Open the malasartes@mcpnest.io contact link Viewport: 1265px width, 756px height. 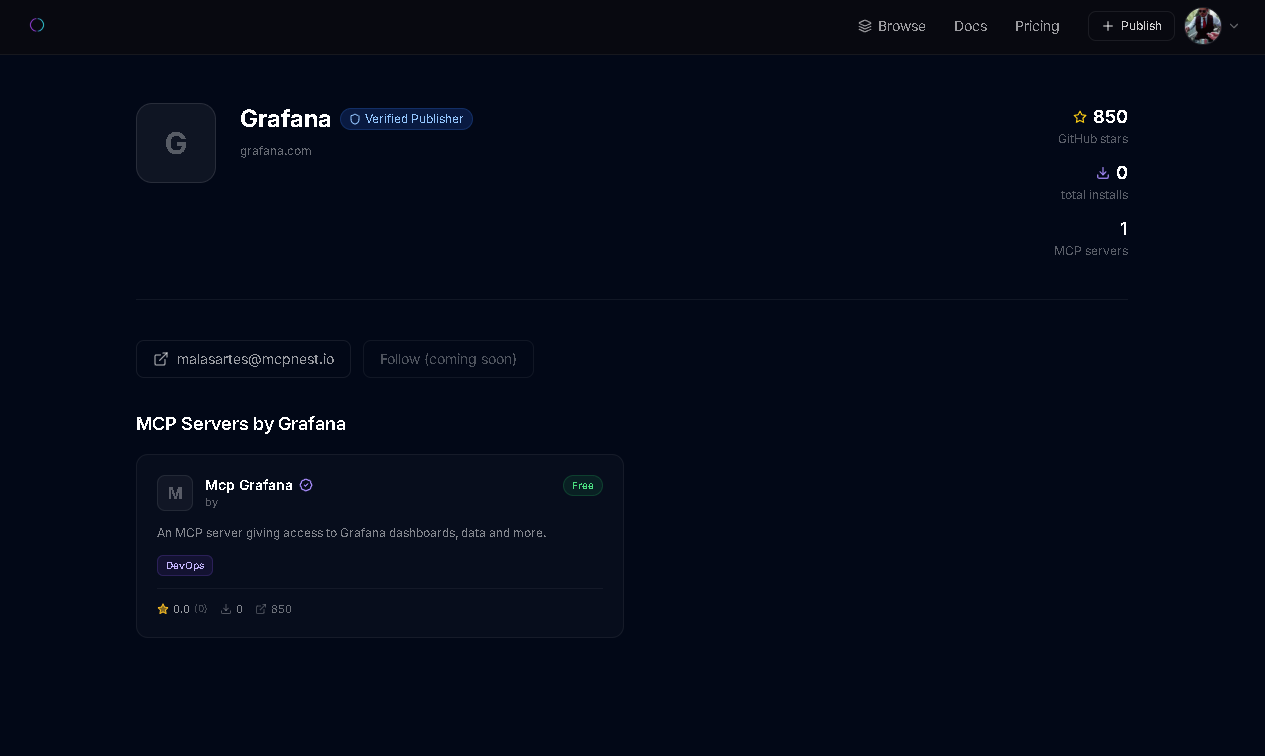click(243, 359)
